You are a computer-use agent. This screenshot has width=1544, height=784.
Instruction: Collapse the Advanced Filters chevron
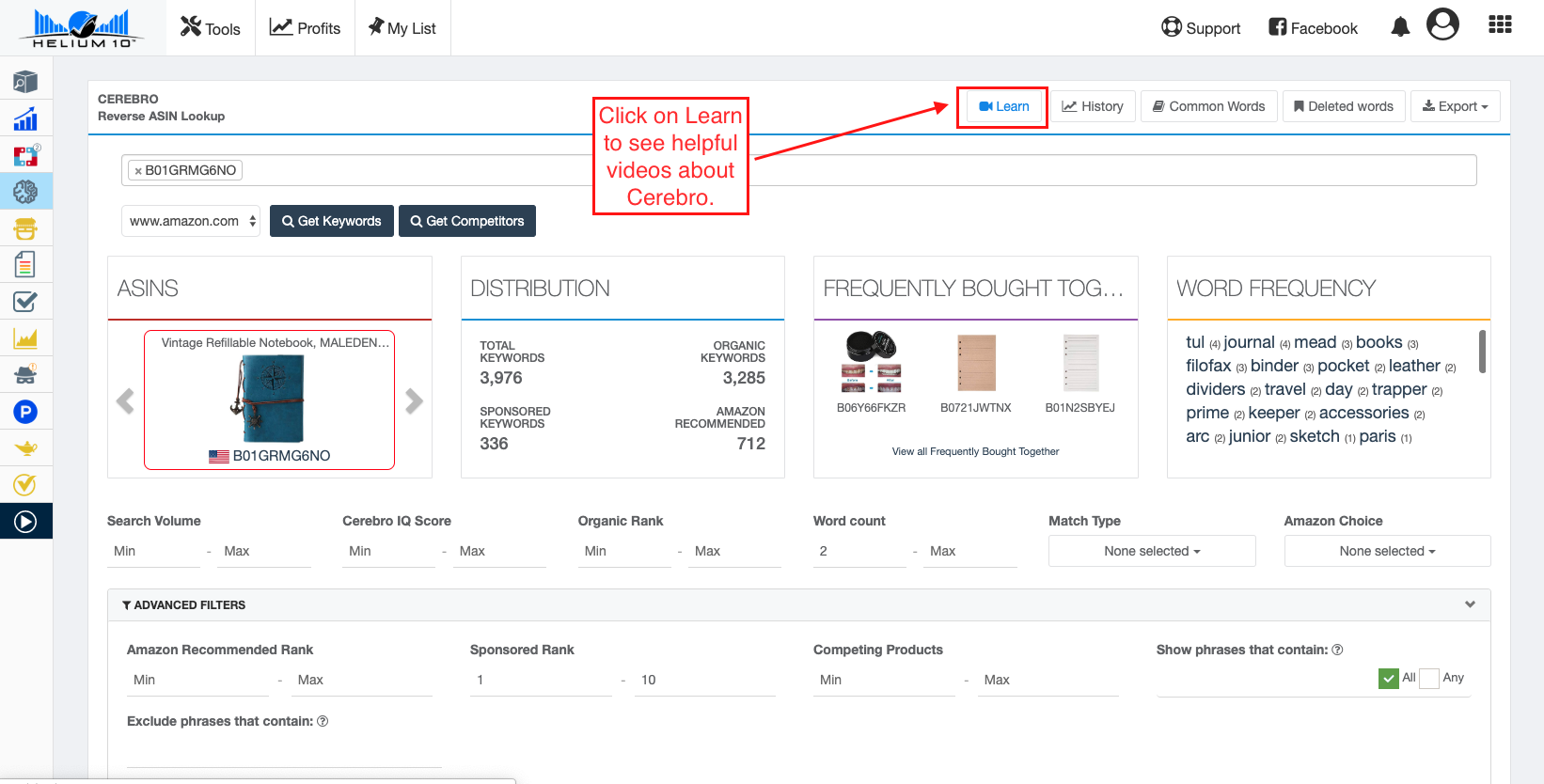1470,604
